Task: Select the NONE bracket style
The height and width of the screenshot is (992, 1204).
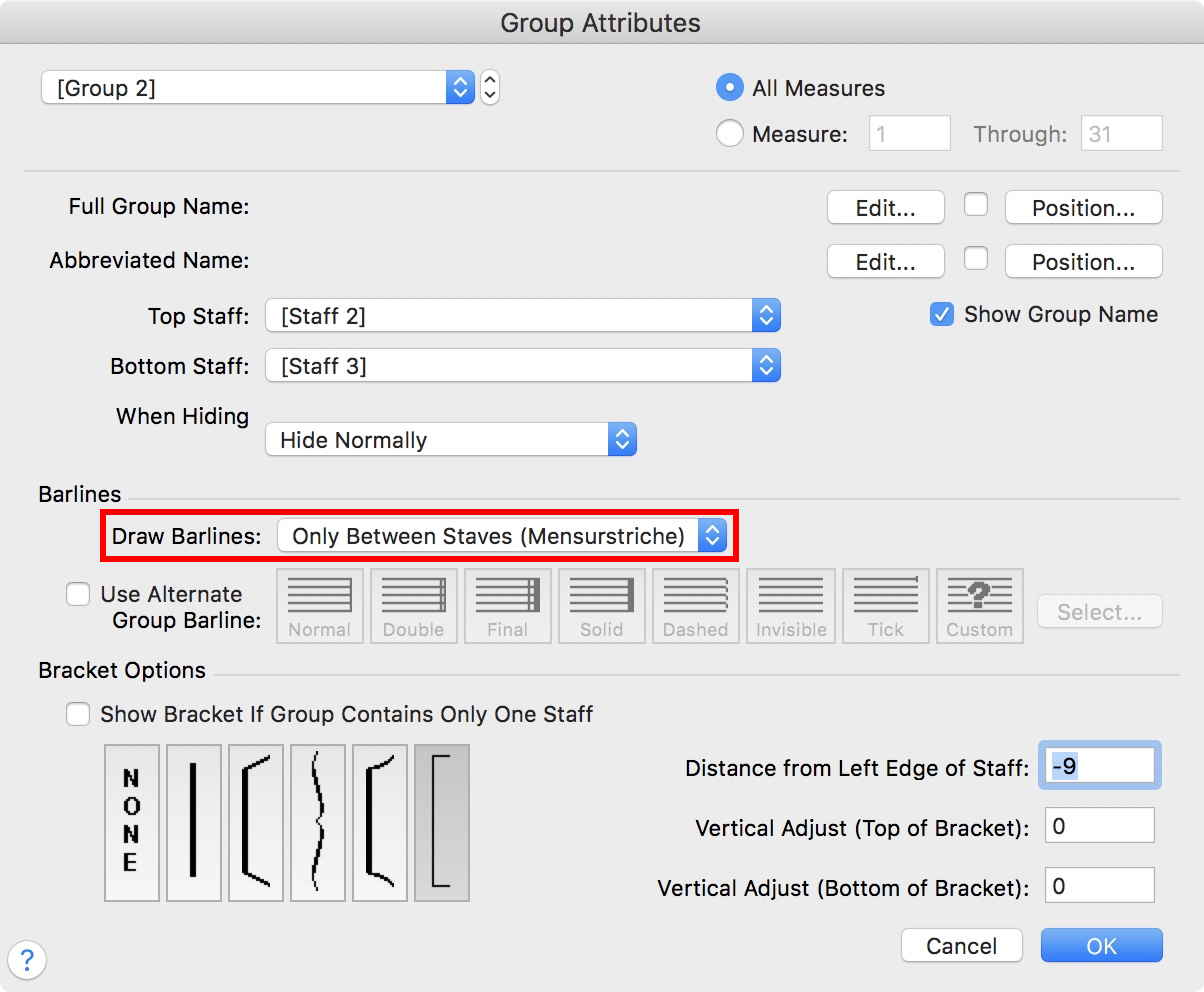Action: point(131,822)
